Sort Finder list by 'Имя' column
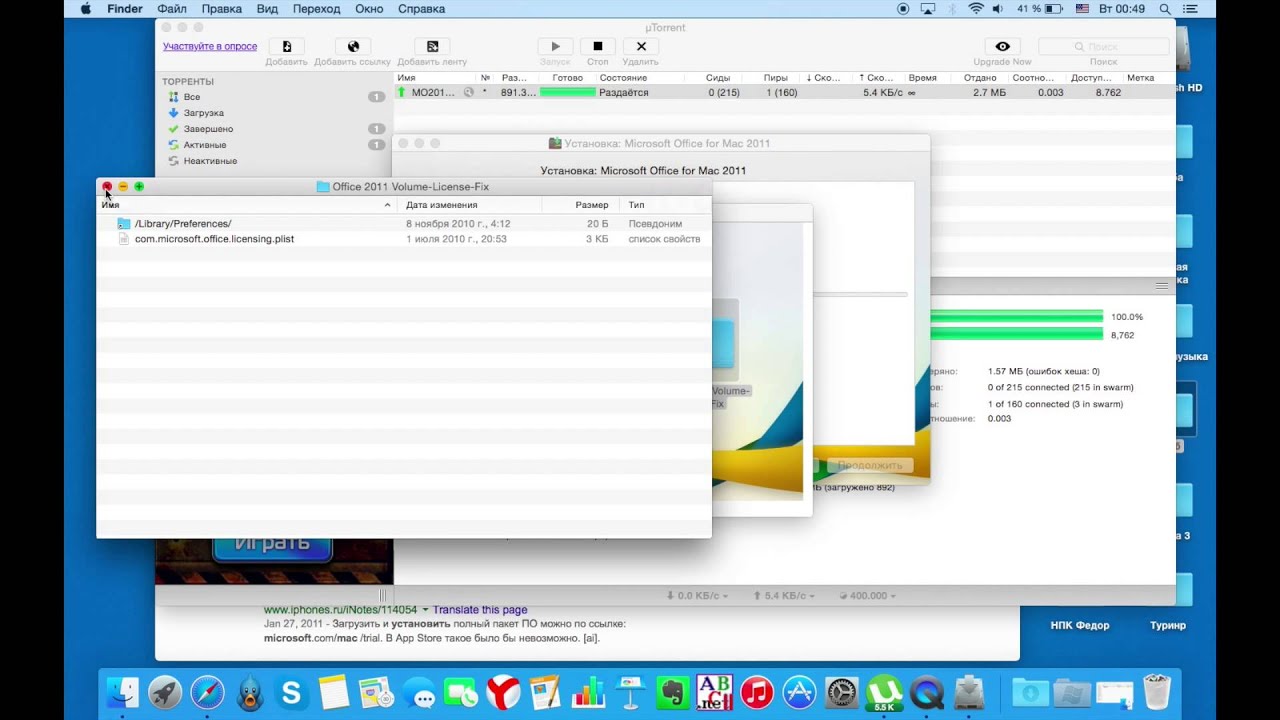Image resolution: width=1280 pixels, height=720 pixels. pyautogui.click(x=247, y=204)
